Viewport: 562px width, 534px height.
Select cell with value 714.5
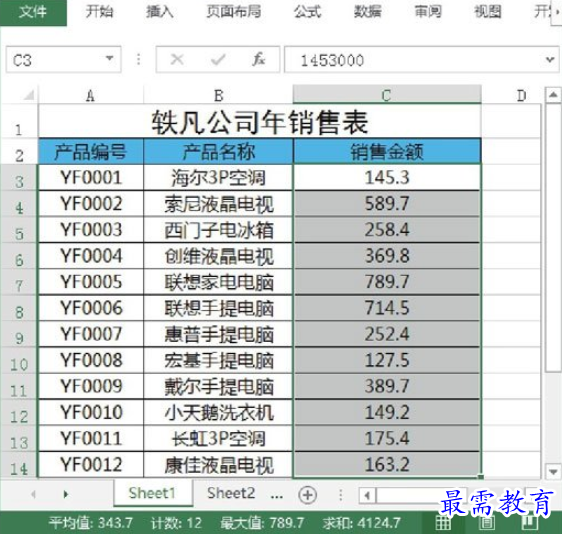click(387, 308)
